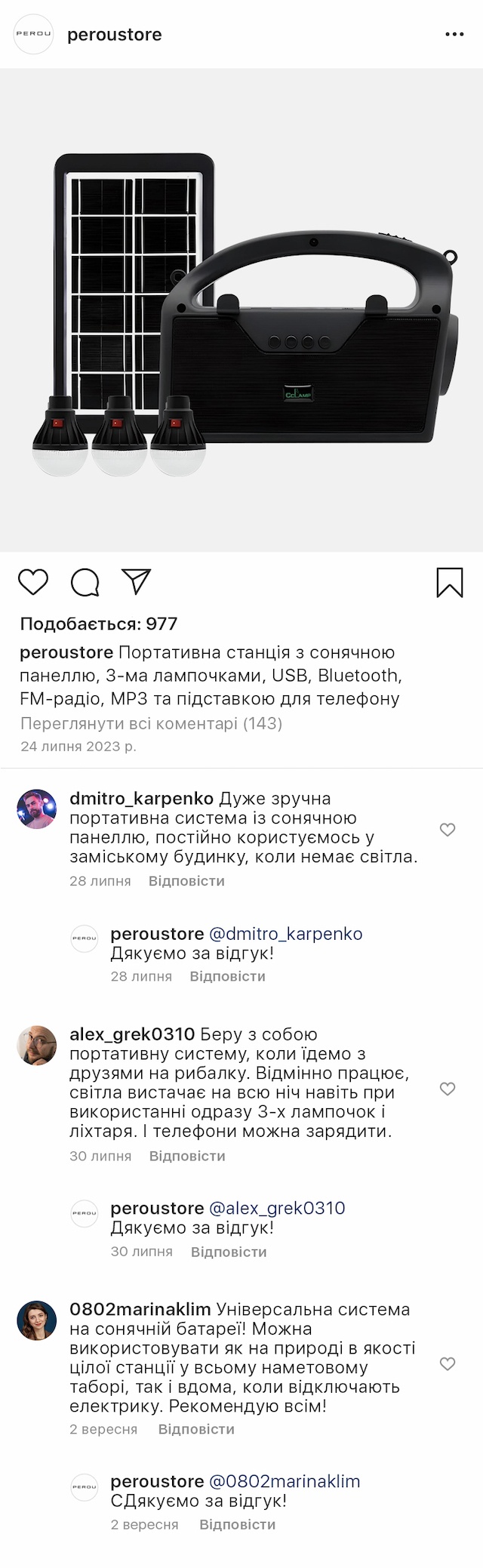This screenshot has height=1568, width=483.
Task: Share the post via paper plane icon
Action: coord(137,581)
